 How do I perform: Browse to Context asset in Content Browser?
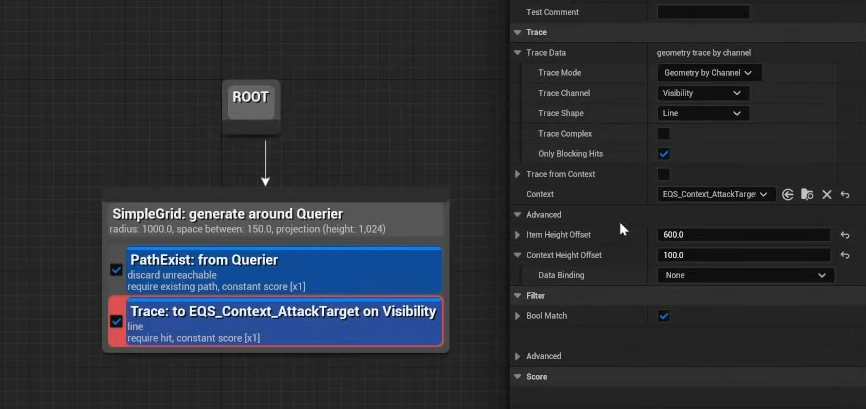807,194
